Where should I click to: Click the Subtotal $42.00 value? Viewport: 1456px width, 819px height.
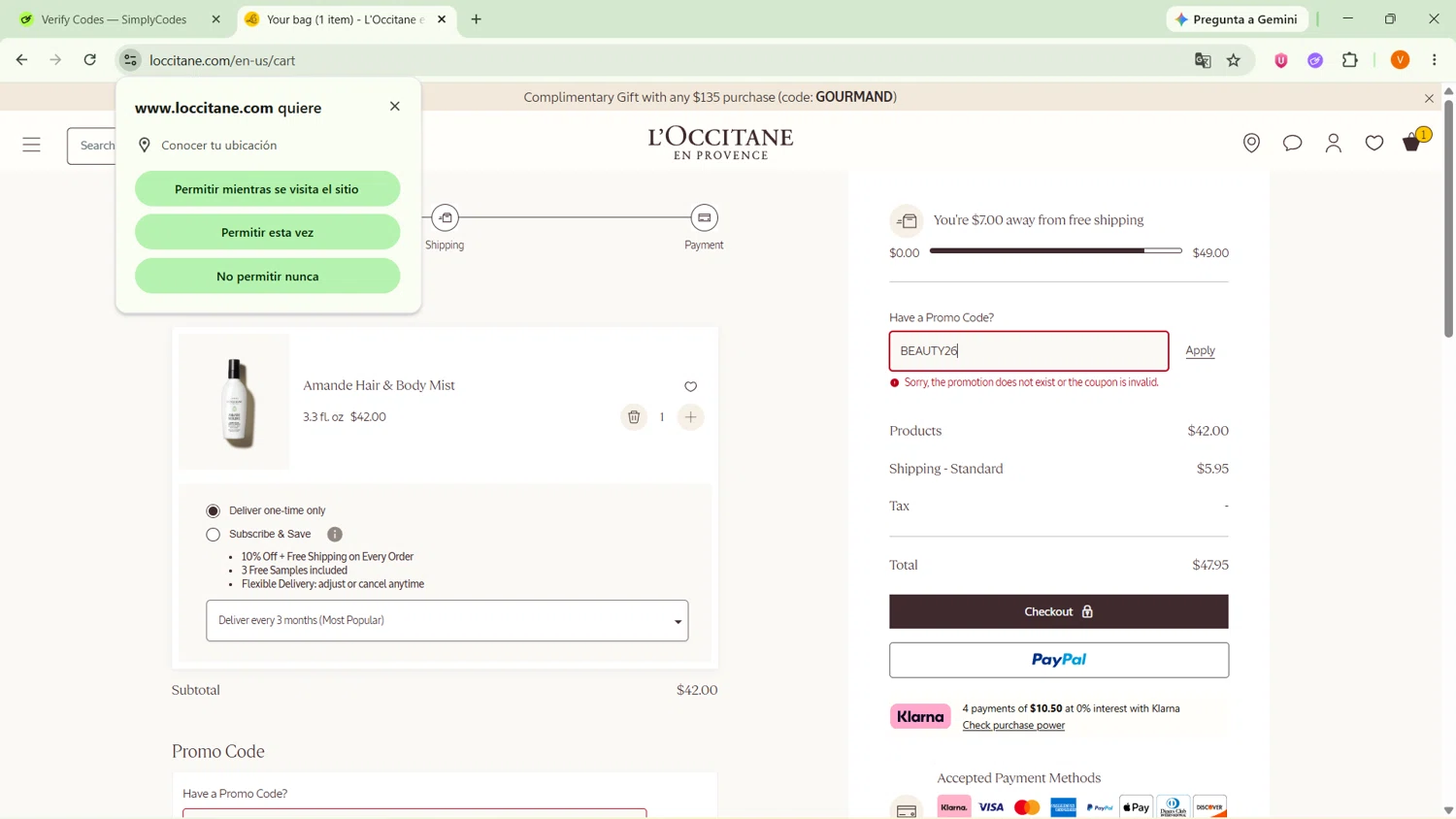(x=697, y=691)
